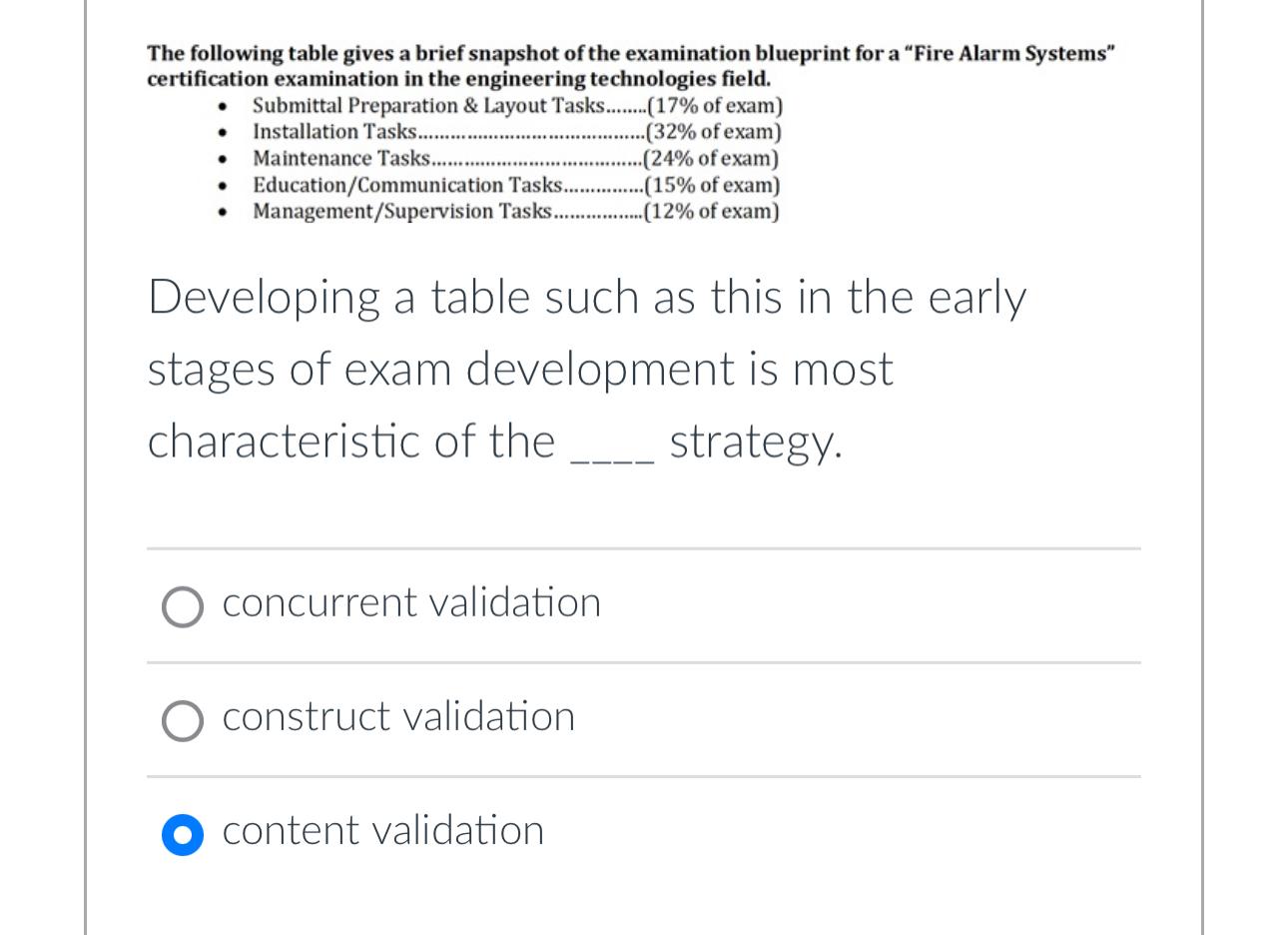Screen dimensions: 1288x935
Task: Click the Maintenance Tasks bullet item
Action: 515,158
